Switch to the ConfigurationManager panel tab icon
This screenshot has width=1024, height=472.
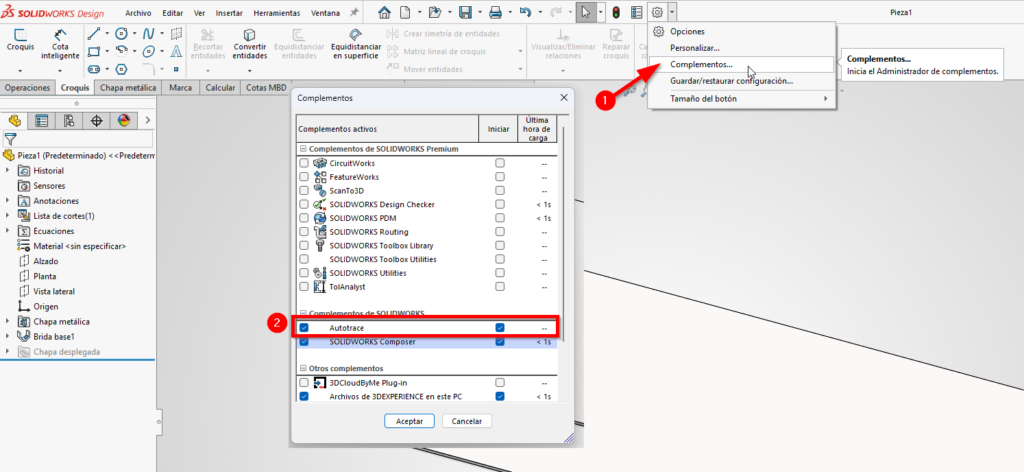pos(69,120)
